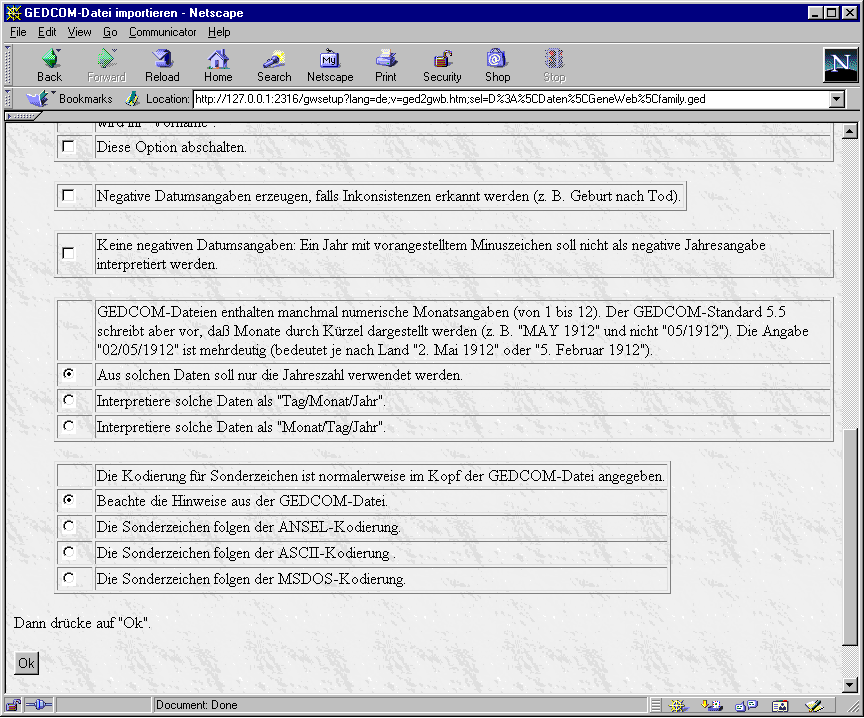Click the component bar grip handle
The height and width of the screenshot is (718, 864).
[656, 705]
